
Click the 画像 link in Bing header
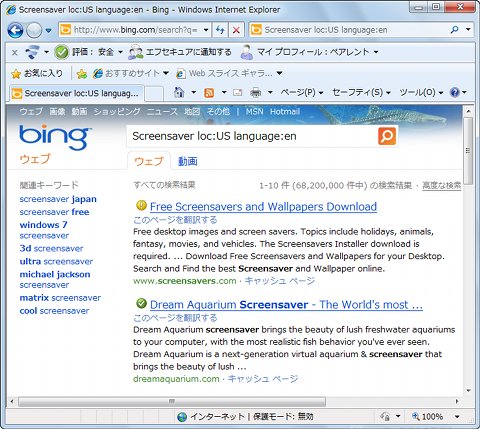tap(57, 112)
